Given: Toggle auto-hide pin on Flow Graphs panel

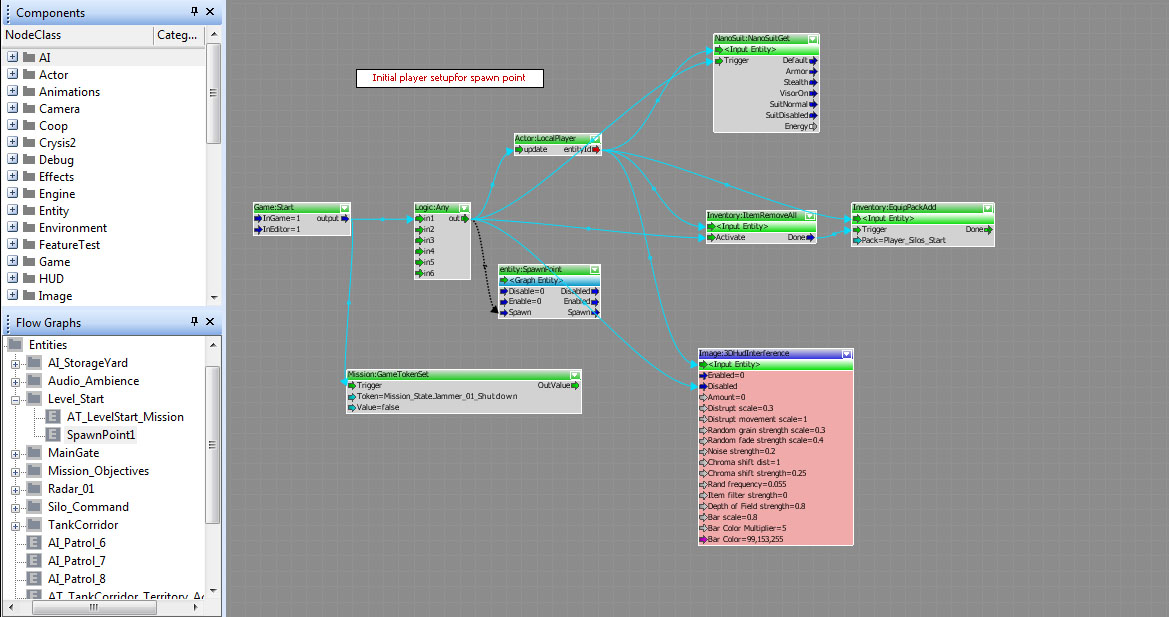Looking at the screenshot, I should pos(194,322).
